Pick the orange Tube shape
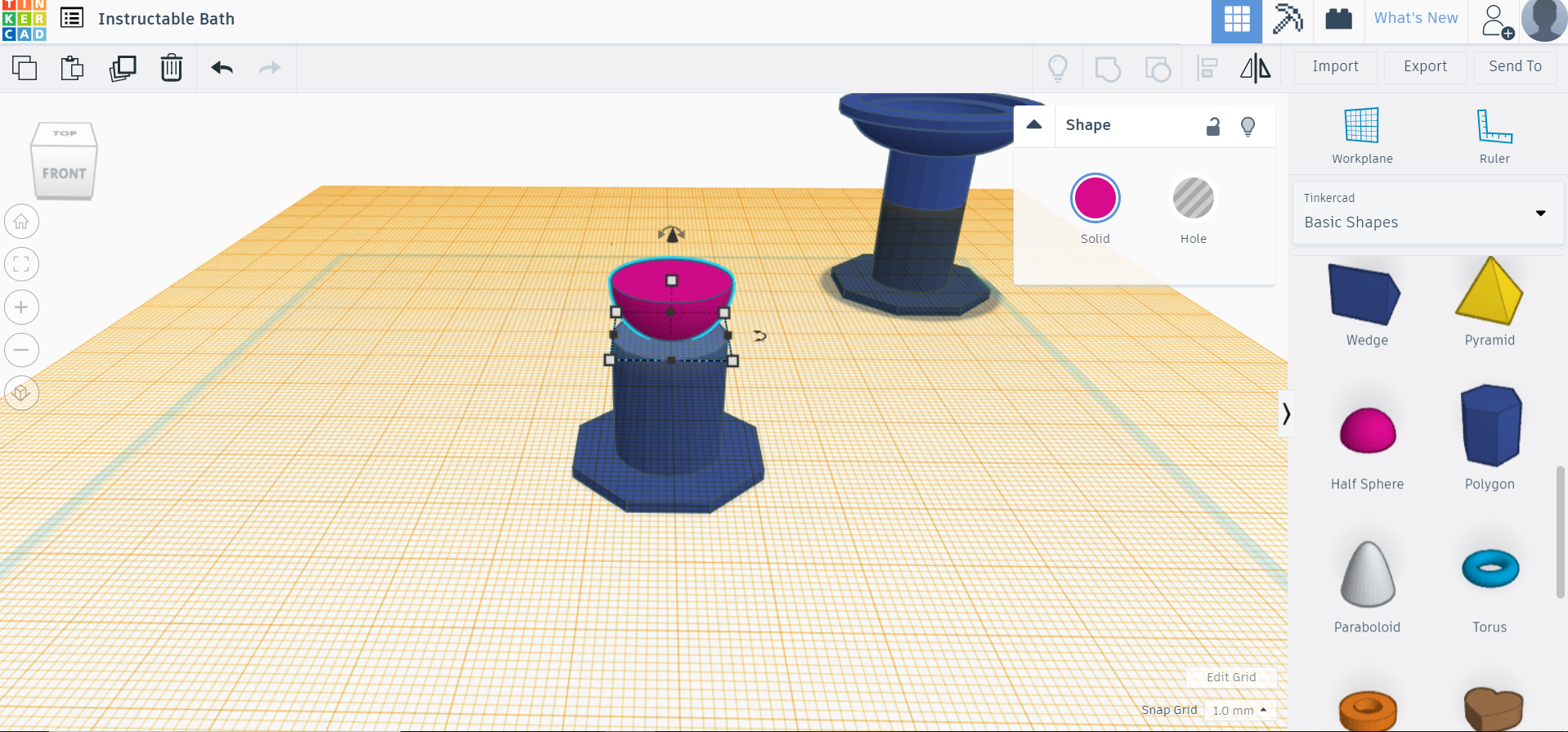 point(1367,710)
